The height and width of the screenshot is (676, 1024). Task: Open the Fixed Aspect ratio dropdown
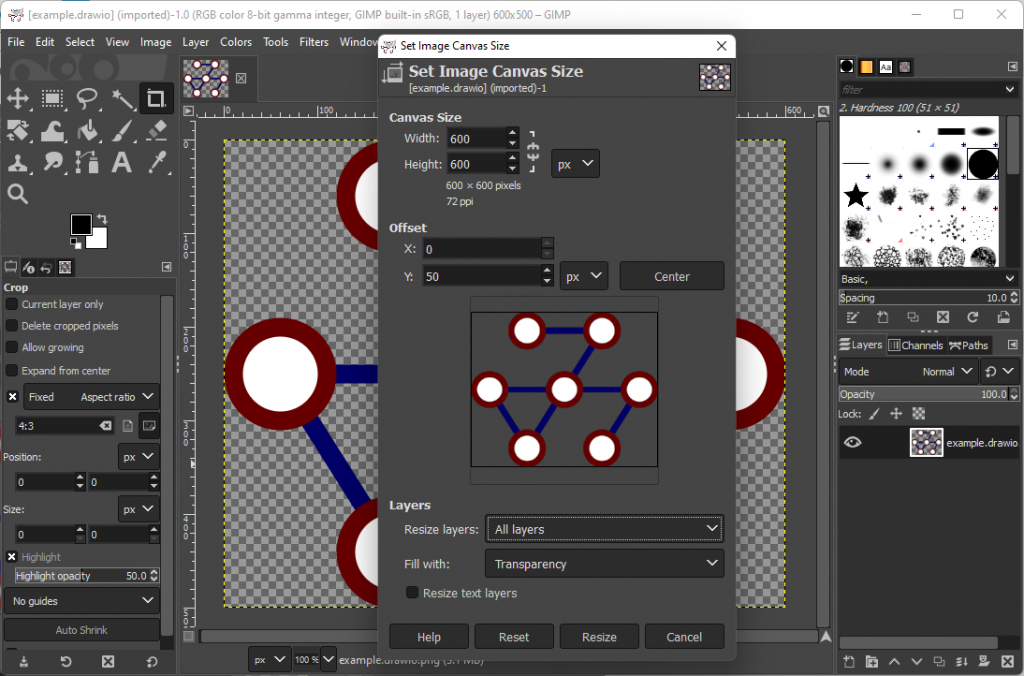(x=91, y=396)
